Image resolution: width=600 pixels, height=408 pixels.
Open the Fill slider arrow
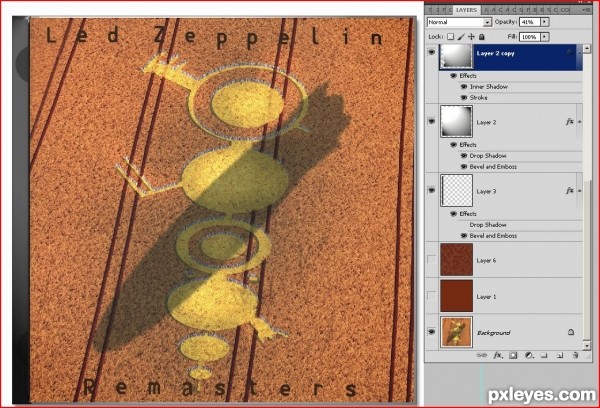click(x=545, y=37)
